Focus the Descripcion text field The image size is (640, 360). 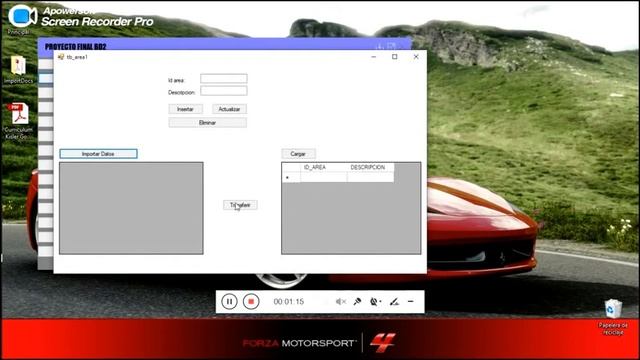pyautogui.click(x=224, y=91)
